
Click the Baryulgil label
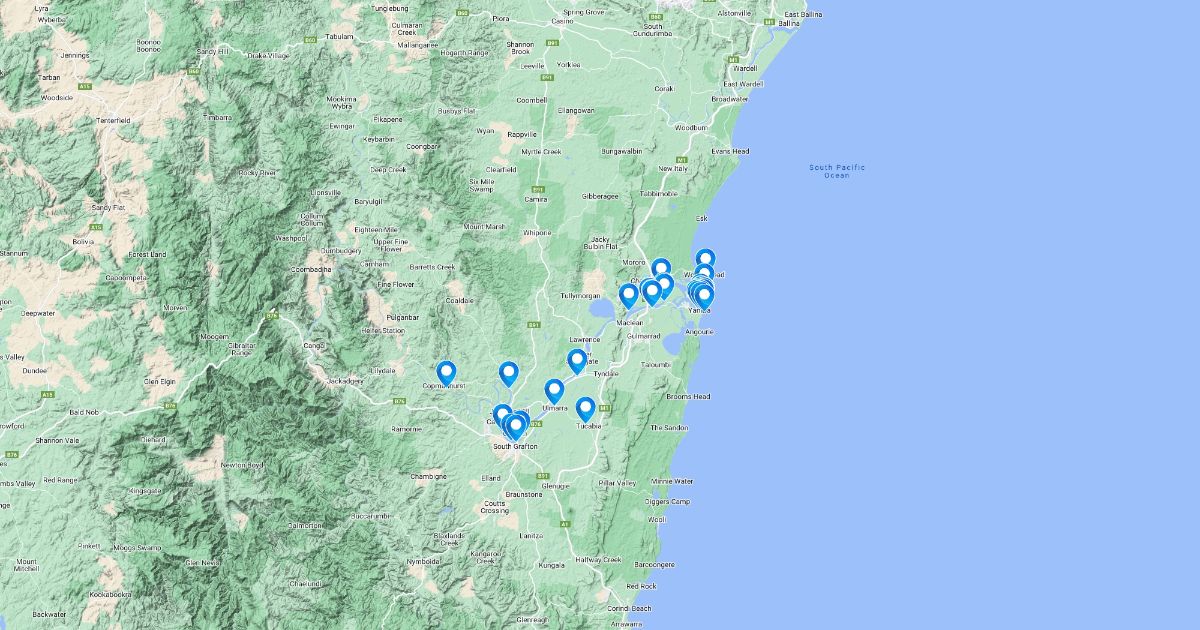click(x=369, y=201)
